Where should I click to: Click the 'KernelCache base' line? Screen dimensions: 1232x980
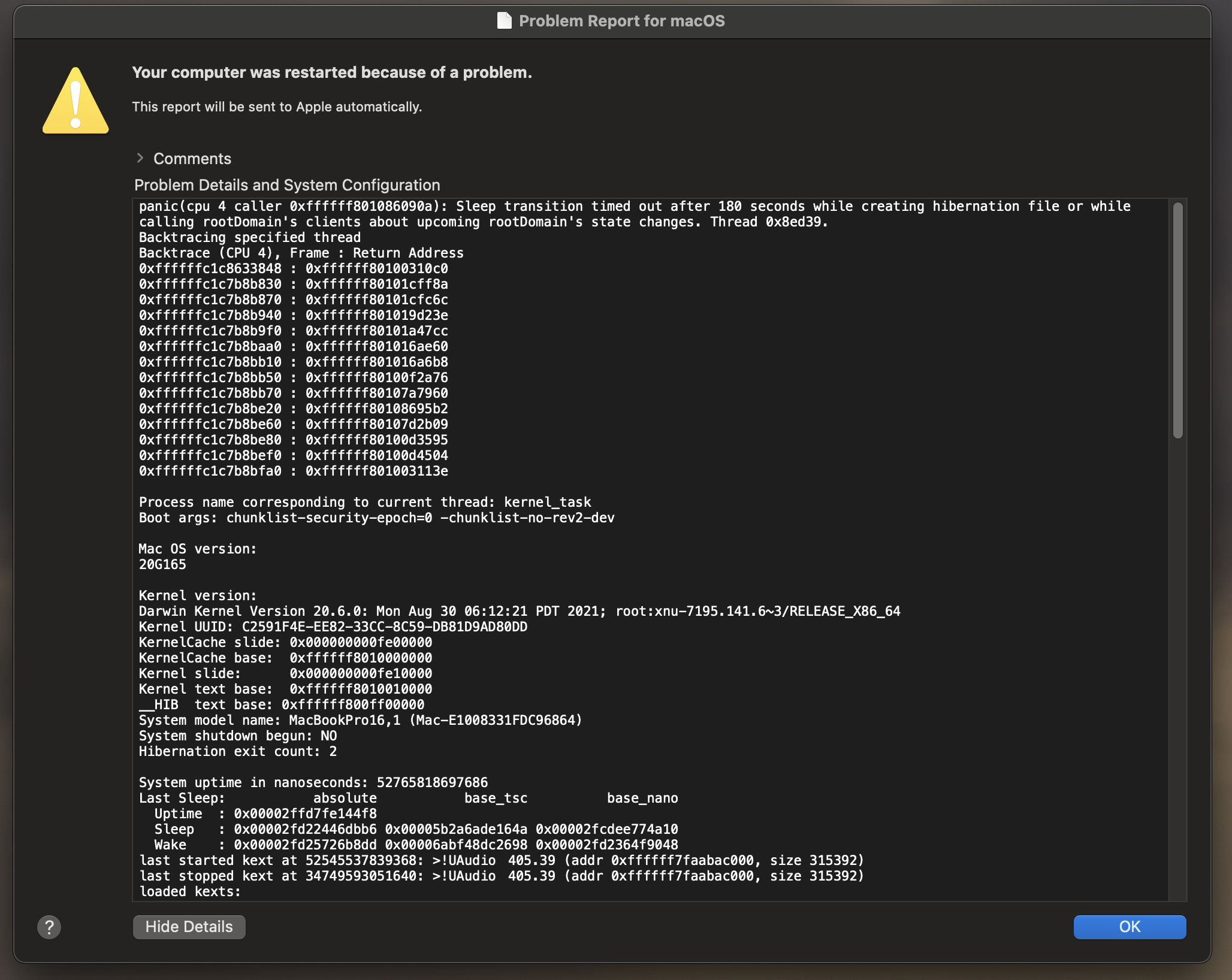286,658
